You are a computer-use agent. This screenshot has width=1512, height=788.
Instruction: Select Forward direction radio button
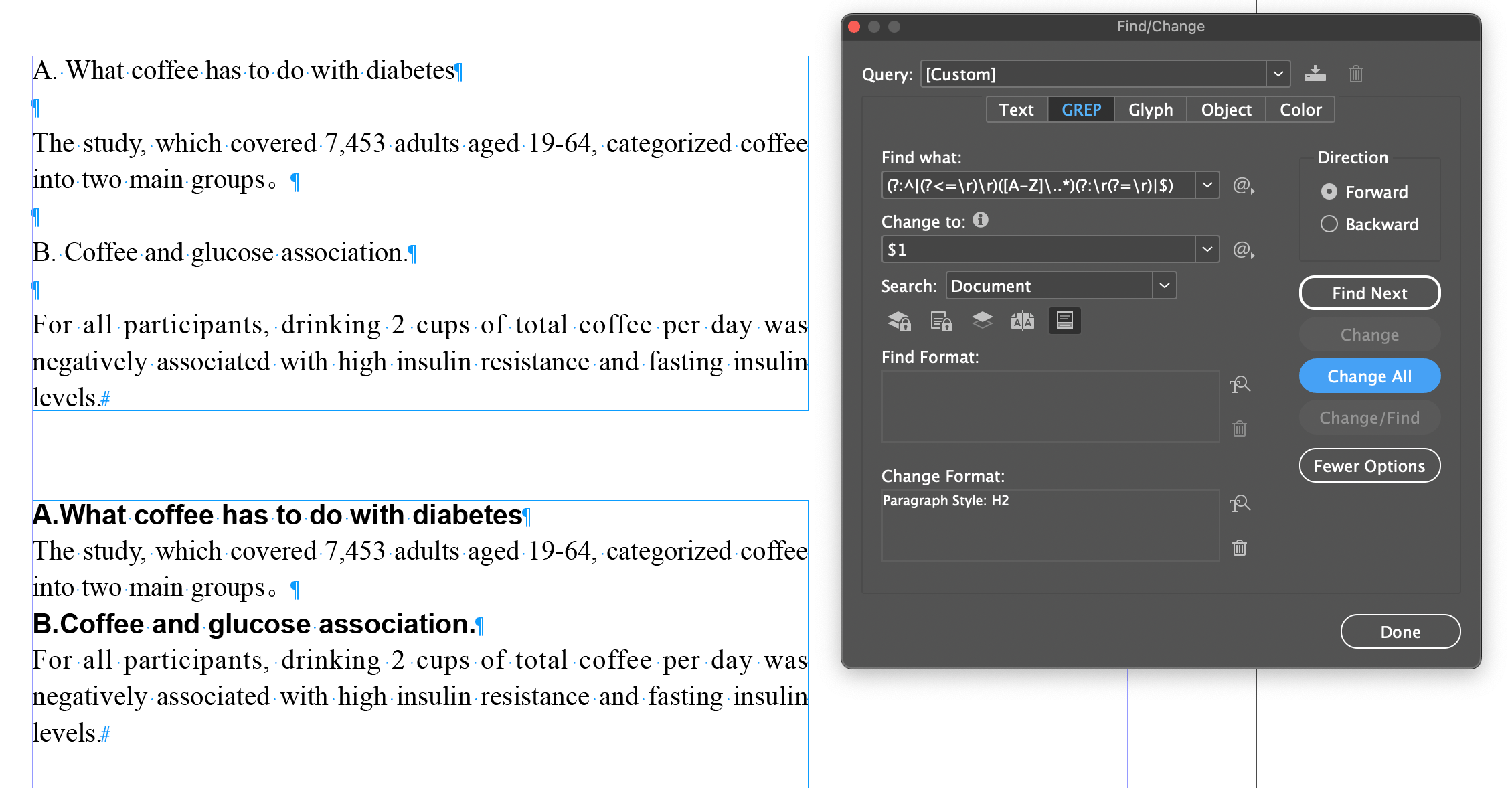coord(1329,192)
